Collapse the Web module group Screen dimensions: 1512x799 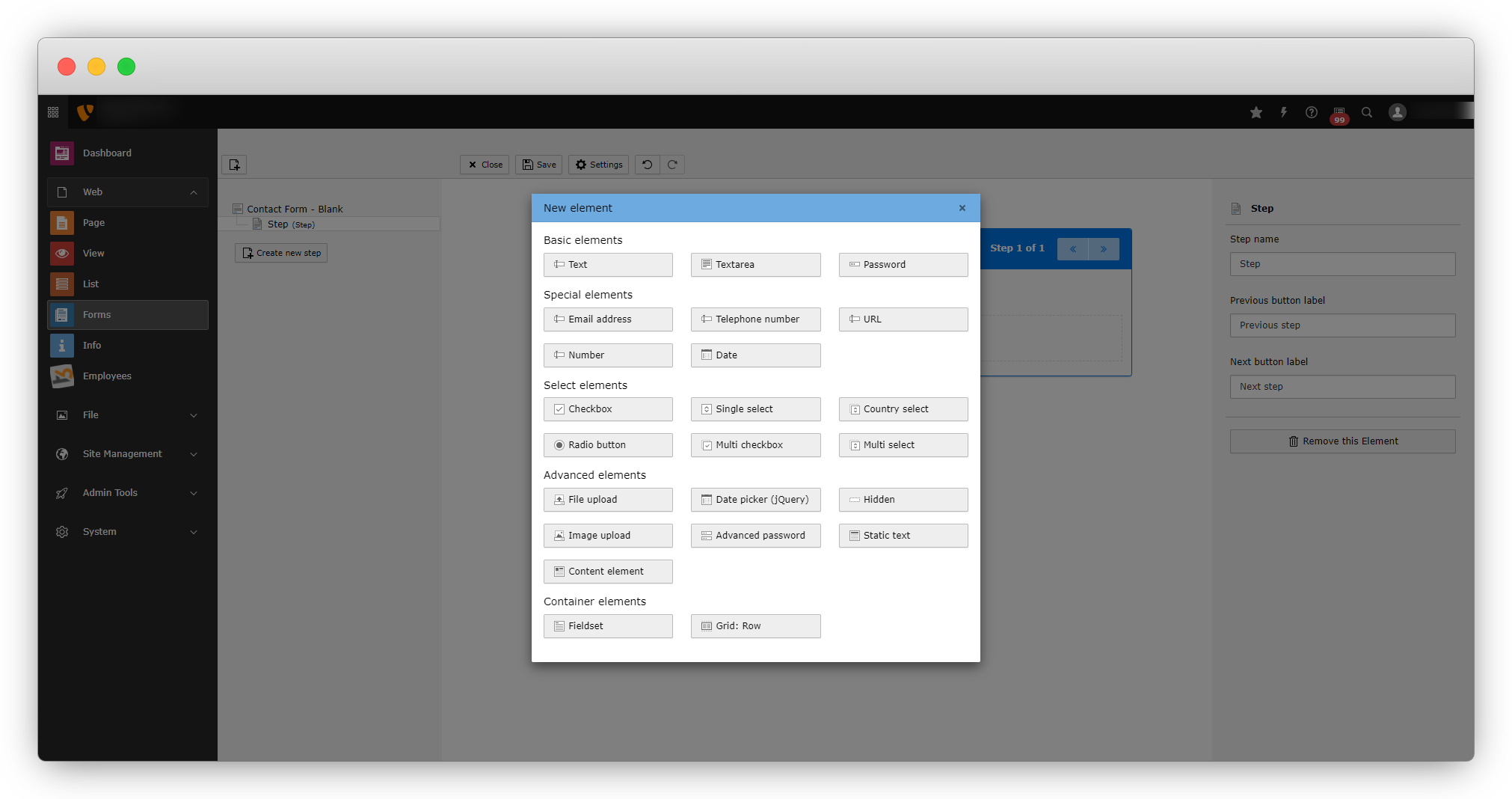(x=194, y=192)
